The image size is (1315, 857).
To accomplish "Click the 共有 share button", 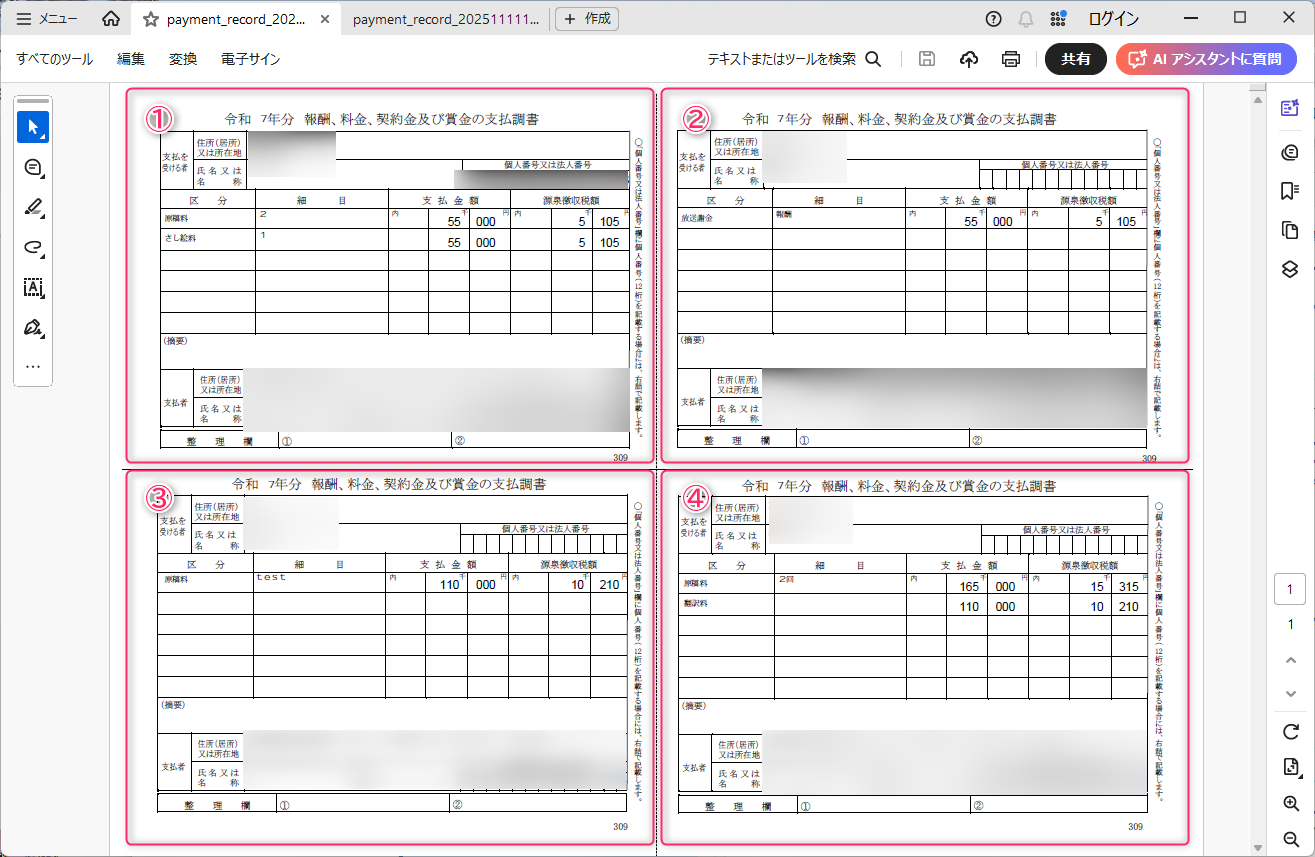I will pyautogui.click(x=1076, y=59).
